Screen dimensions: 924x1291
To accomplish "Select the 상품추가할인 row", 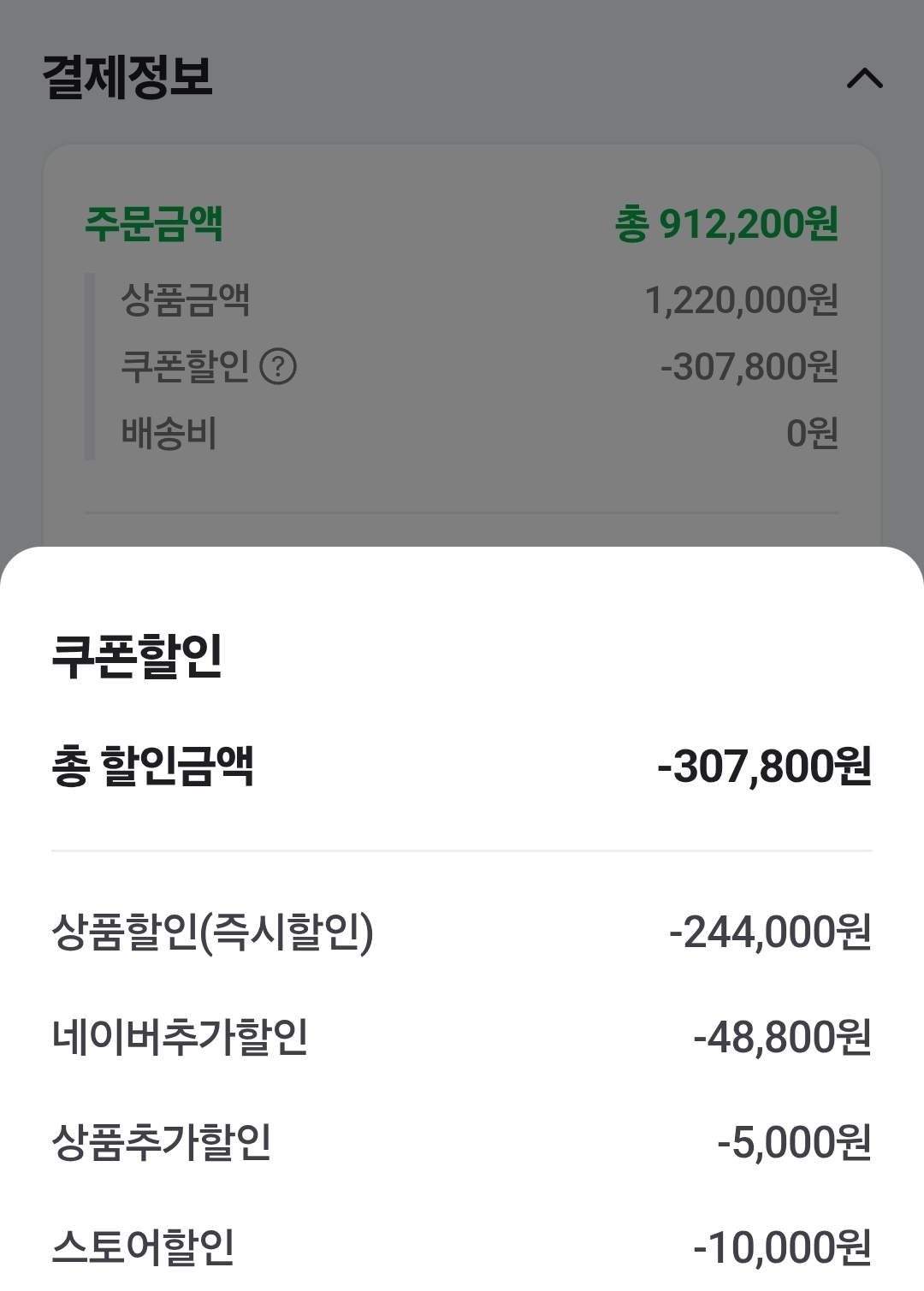I will tap(162, 1141).
